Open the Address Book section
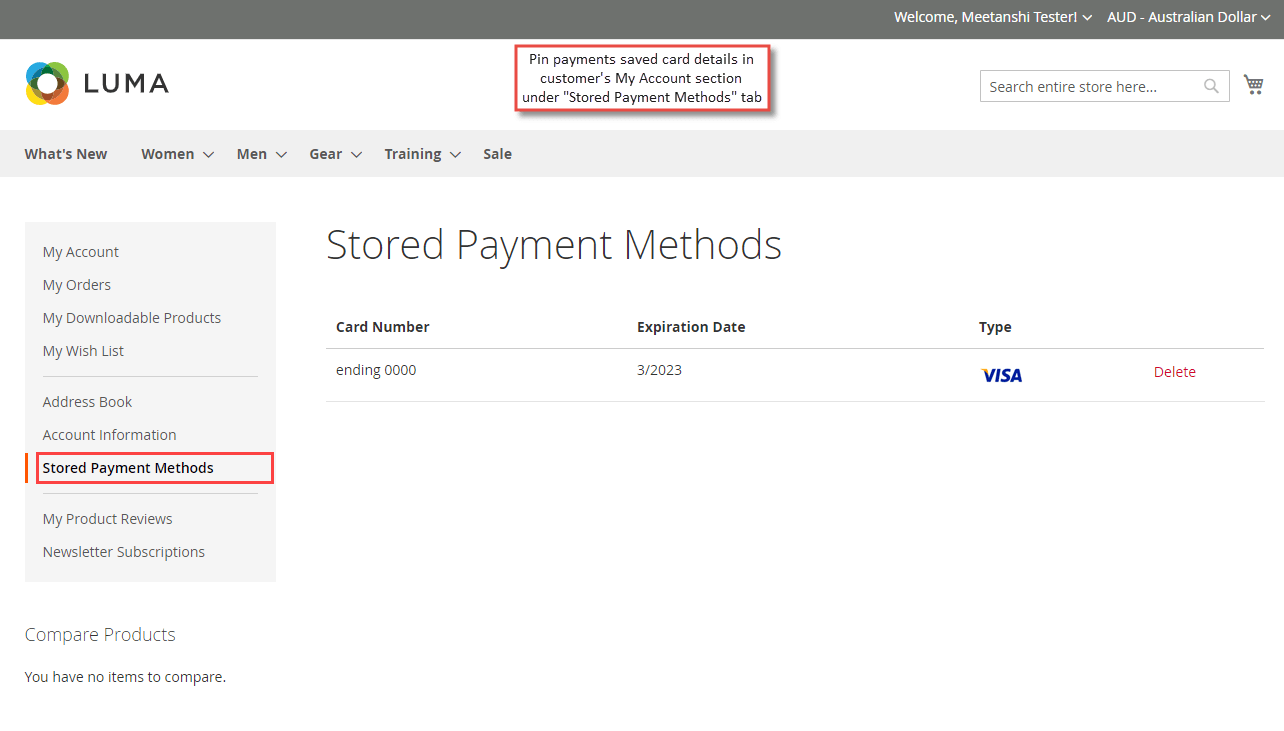The width and height of the screenshot is (1284, 731). pyautogui.click(x=87, y=401)
